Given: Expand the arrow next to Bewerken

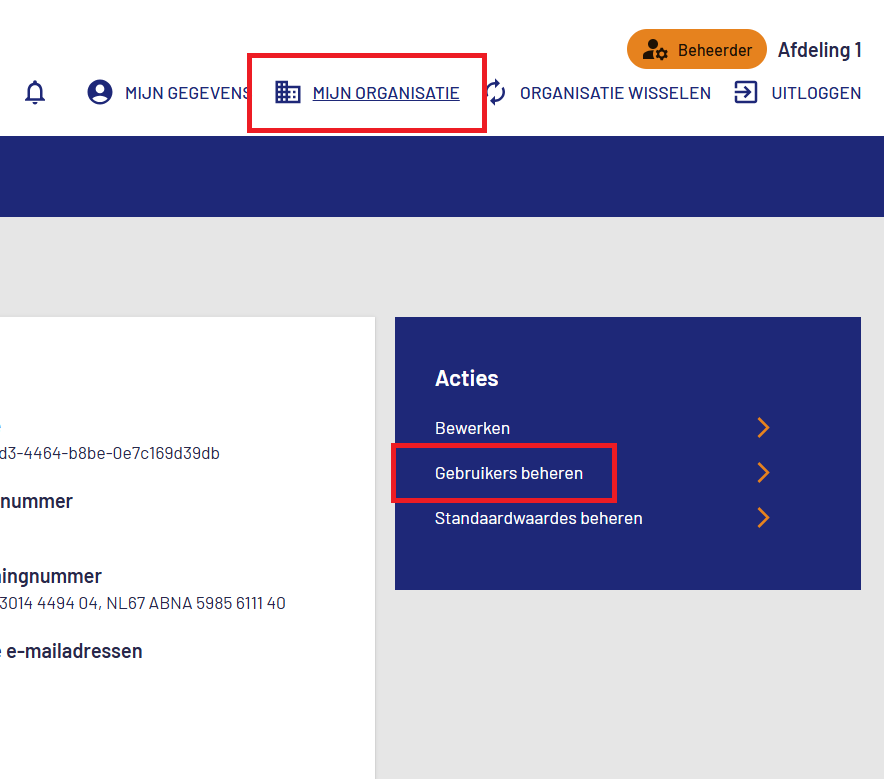Looking at the screenshot, I should pos(763,428).
